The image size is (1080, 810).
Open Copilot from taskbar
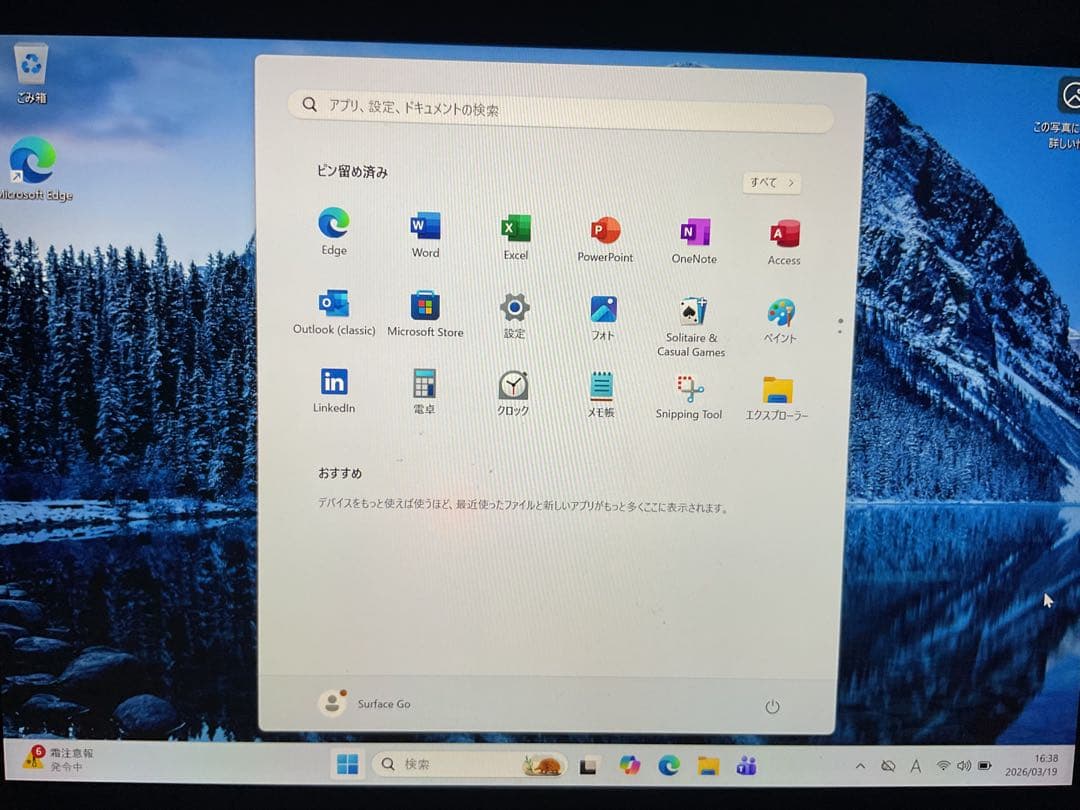(x=629, y=765)
